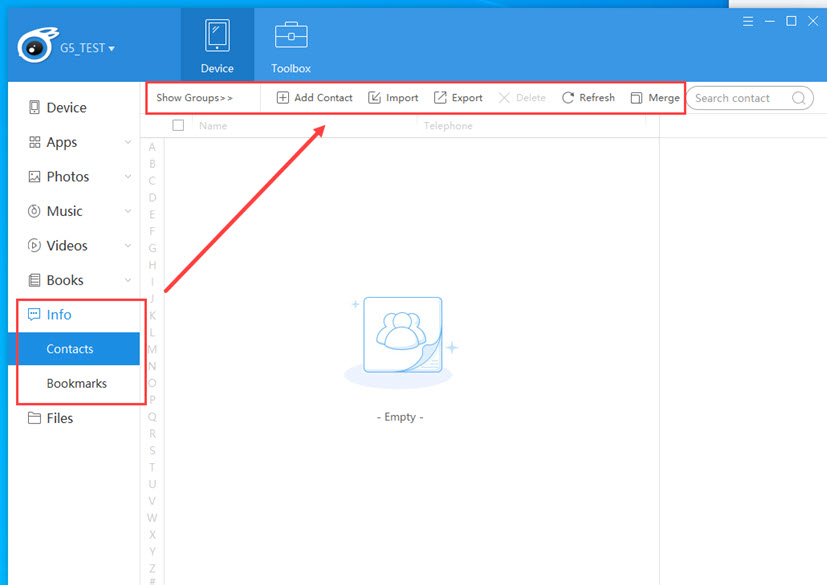
Task: Jump to letter Z in index
Action: 152,568
